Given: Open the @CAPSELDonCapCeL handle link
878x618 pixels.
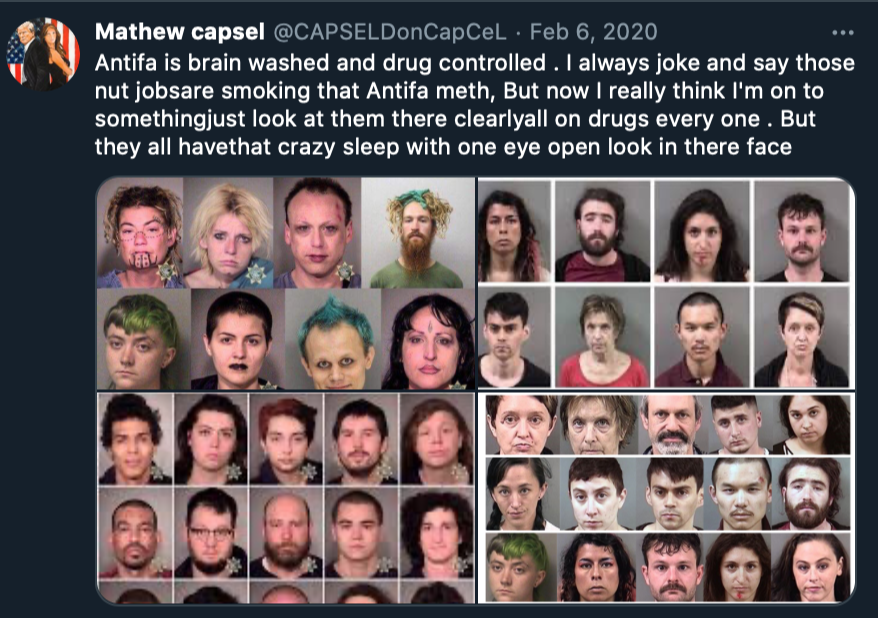Looking at the screenshot, I should 390,32.
